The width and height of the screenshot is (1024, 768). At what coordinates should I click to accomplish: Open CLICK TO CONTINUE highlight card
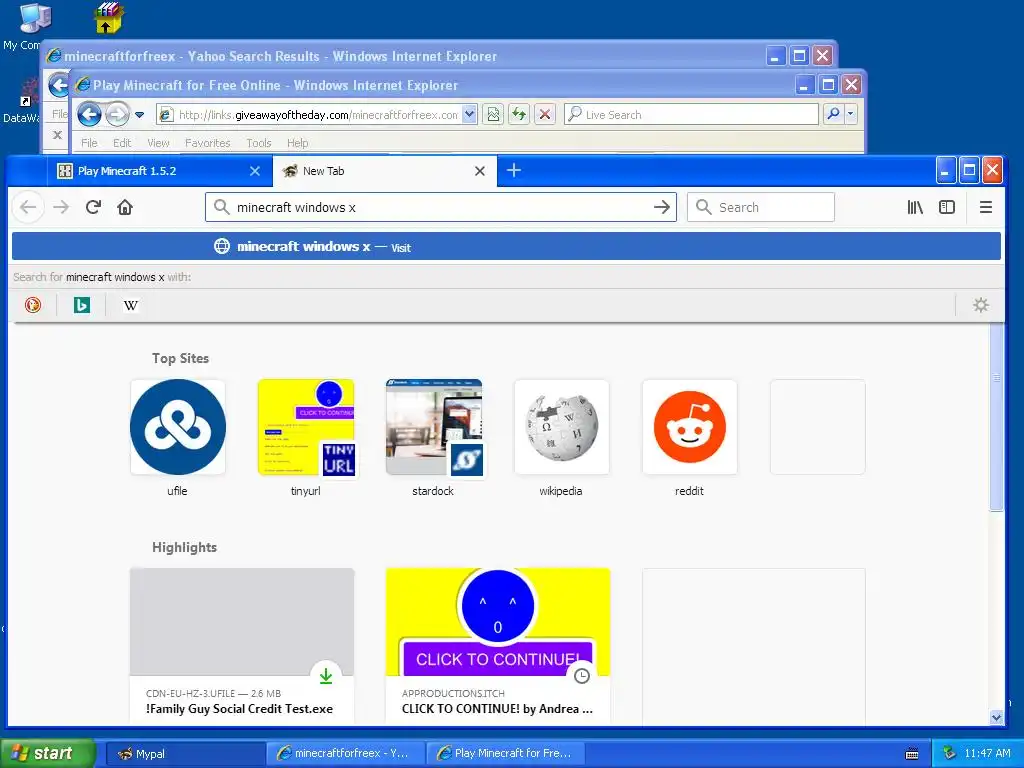498,645
